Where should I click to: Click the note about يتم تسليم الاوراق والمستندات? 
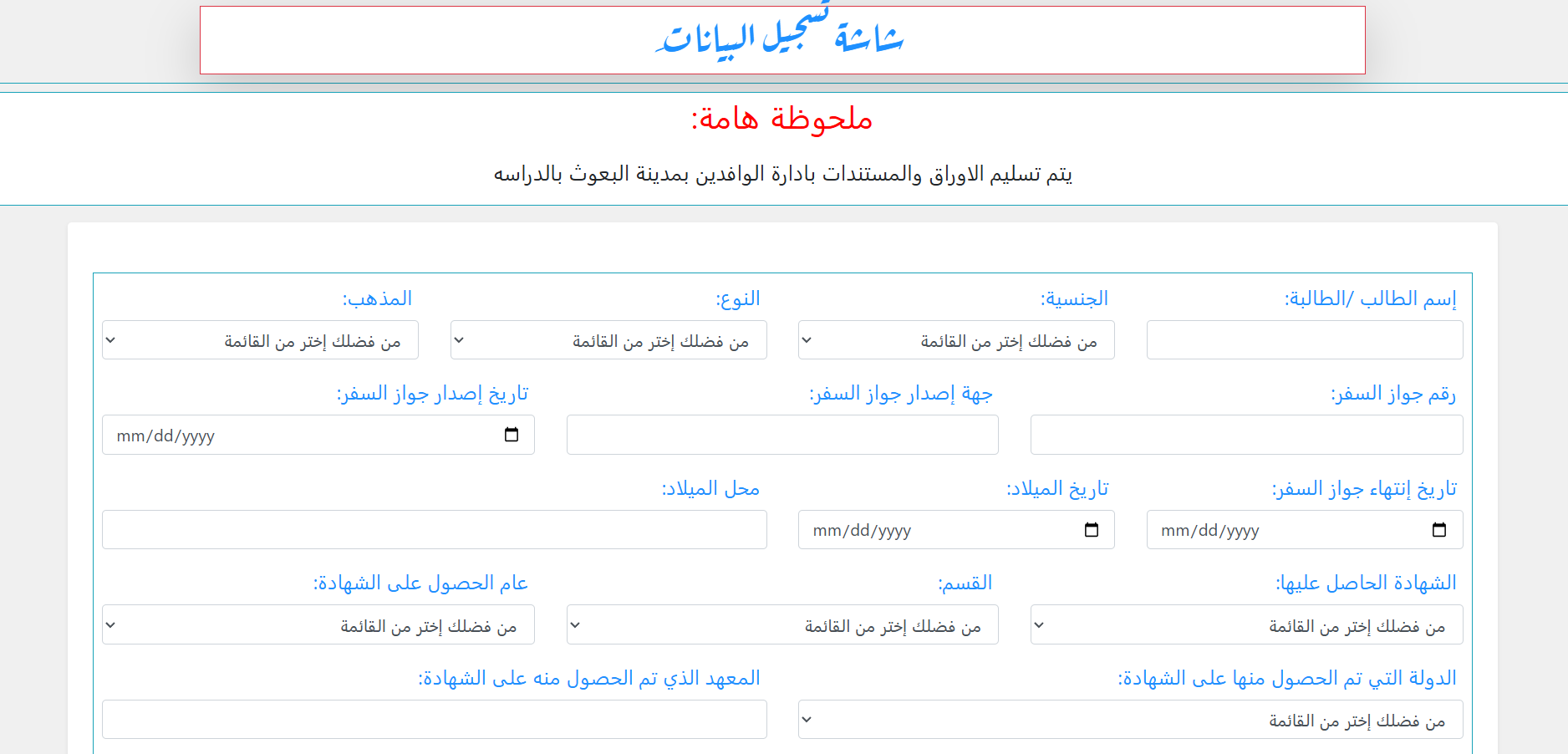click(782, 174)
